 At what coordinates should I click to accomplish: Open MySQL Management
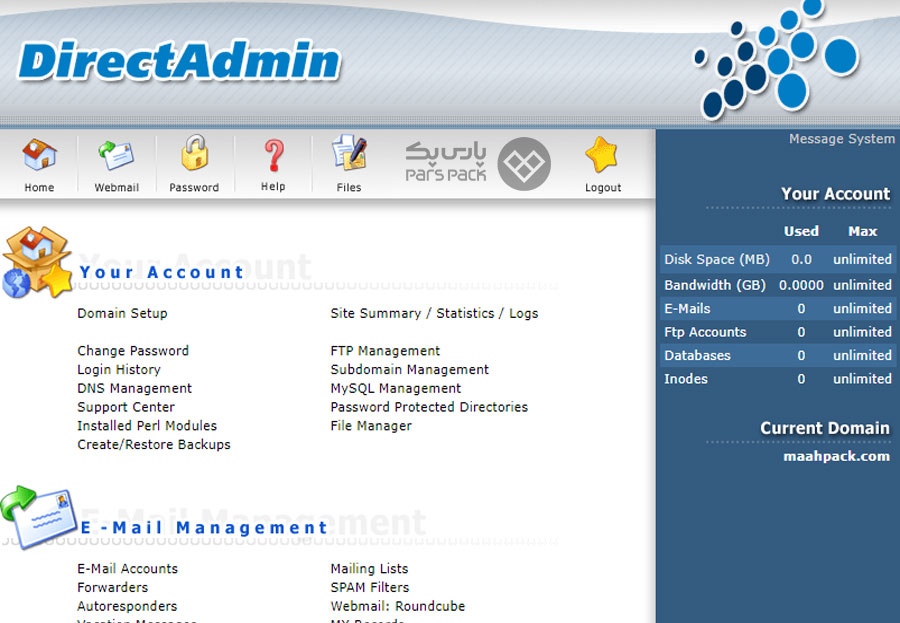(x=395, y=389)
